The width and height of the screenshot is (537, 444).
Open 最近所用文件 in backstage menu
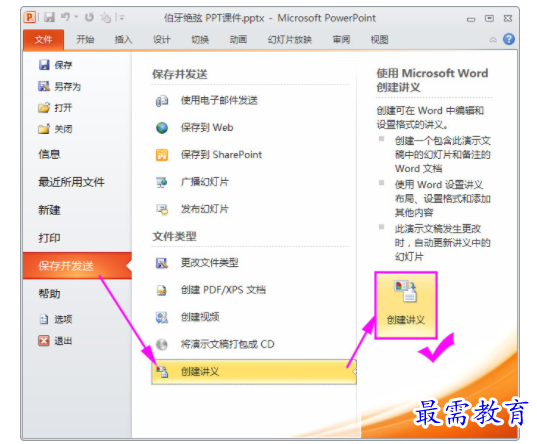71,182
